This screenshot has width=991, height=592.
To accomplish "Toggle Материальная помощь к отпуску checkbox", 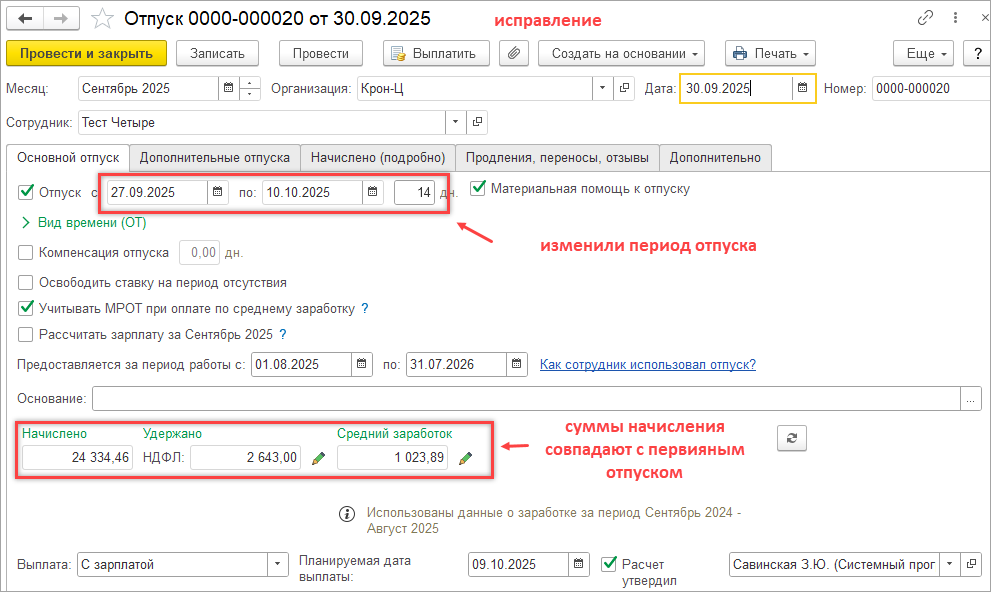I will [x=478, y=187].
